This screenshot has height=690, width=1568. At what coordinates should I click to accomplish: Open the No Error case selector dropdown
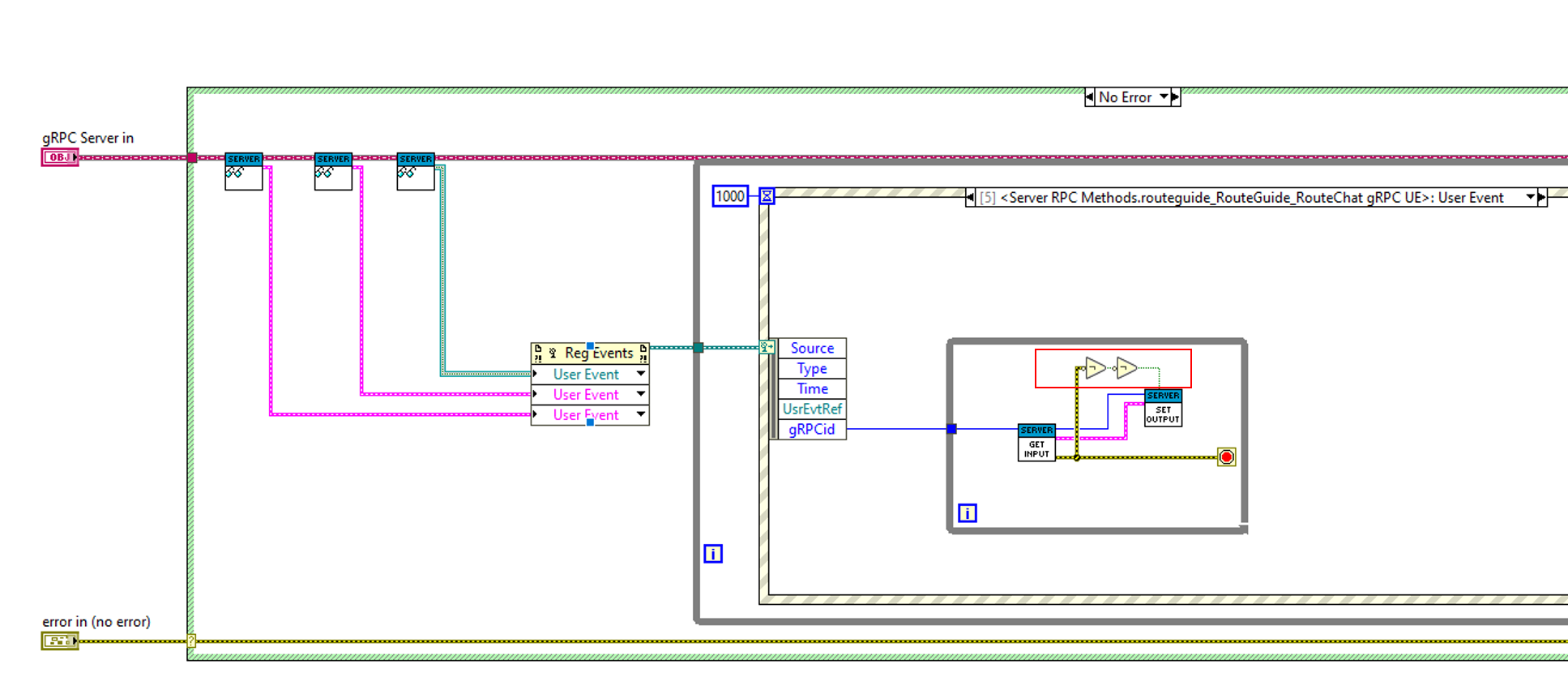[1164, 97]
